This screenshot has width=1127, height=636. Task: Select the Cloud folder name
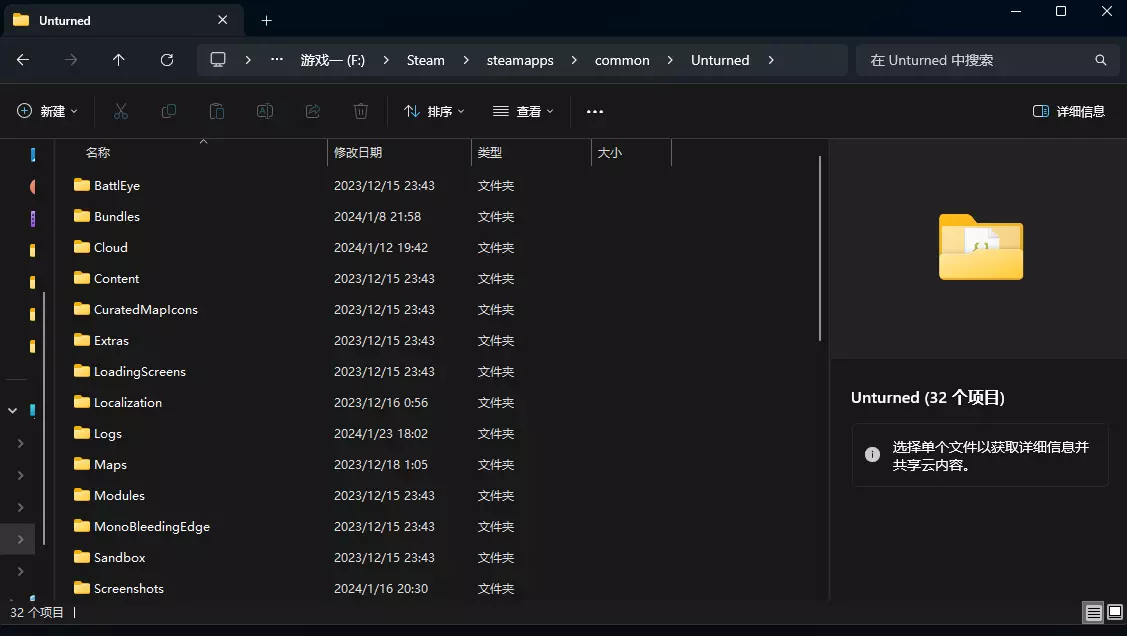click(111, 247)
